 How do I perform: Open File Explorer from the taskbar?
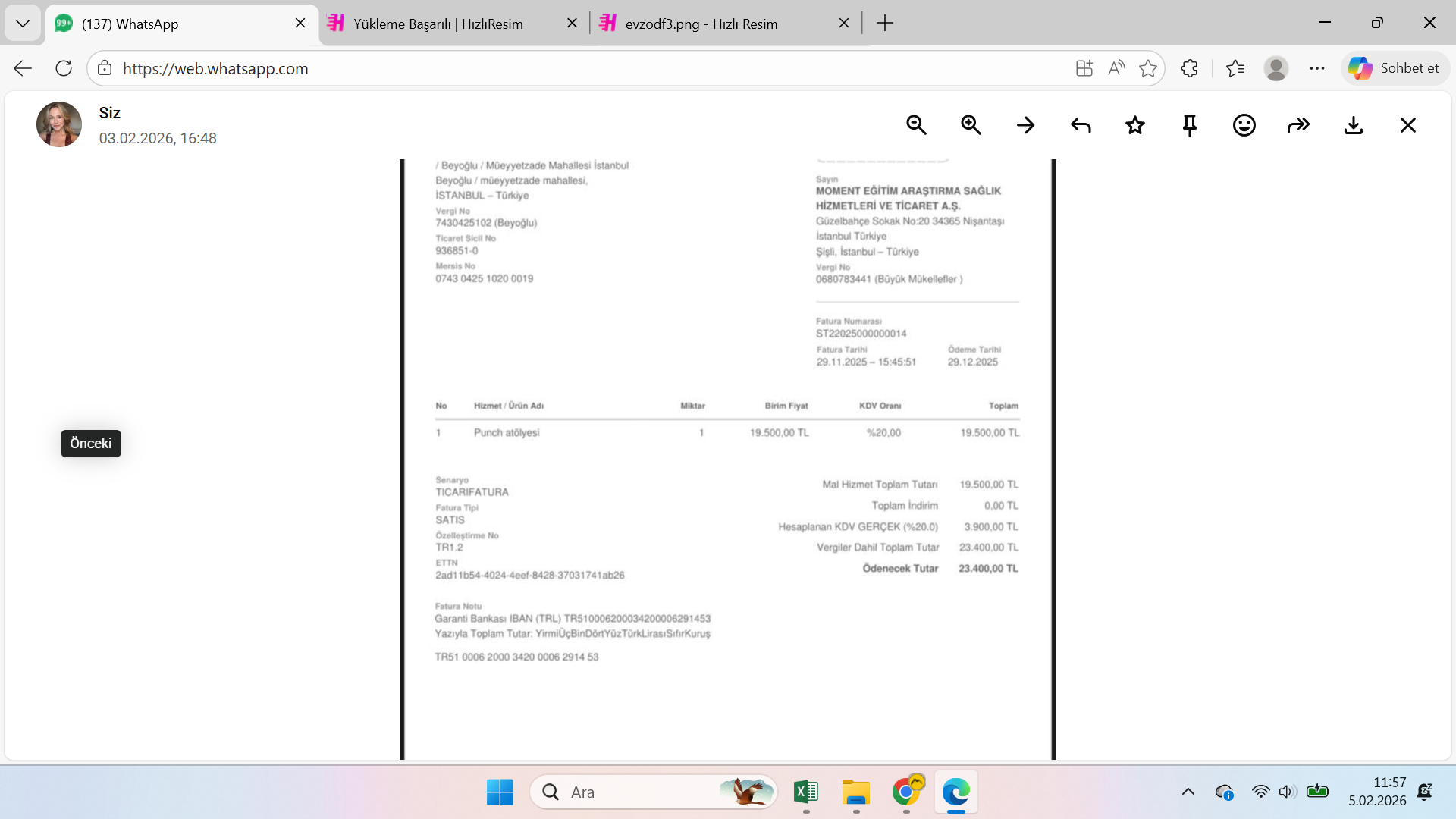(x=856, y=792)
